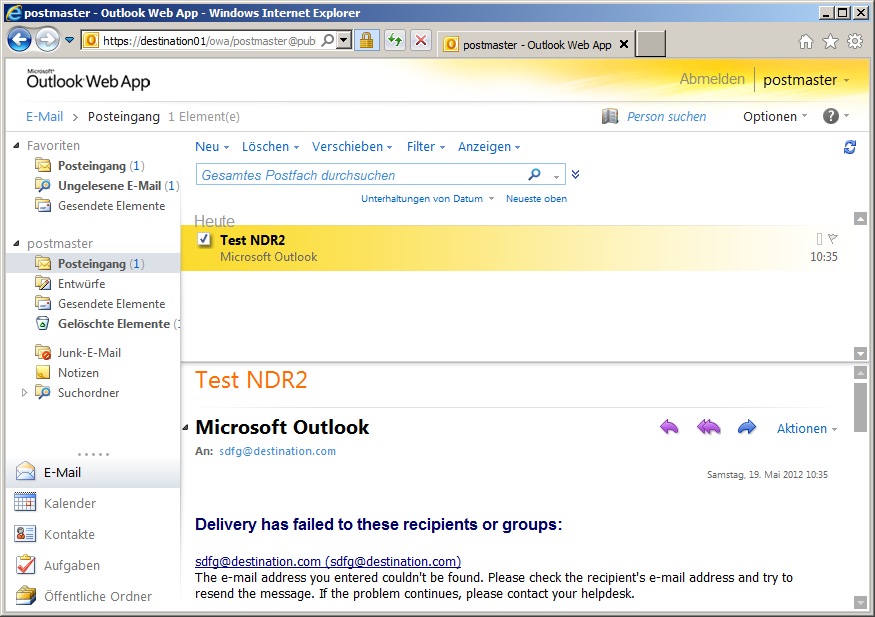This screenshot has width=875, height=617.
Task: Collapse the Microsoft Outlook sender header
Action: 186,428
